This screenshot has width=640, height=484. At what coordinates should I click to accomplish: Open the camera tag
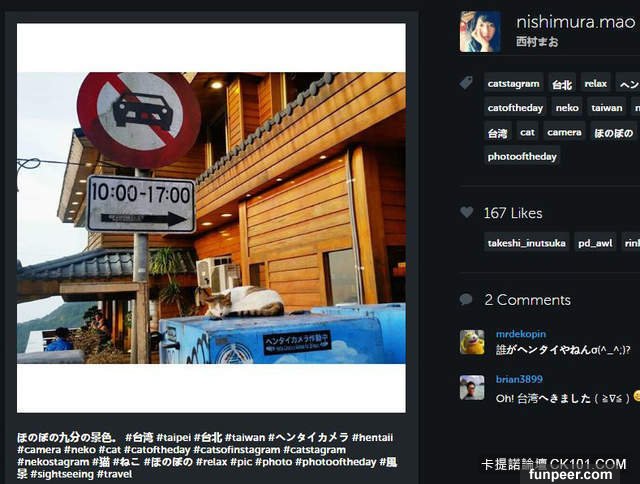(564, 133)
